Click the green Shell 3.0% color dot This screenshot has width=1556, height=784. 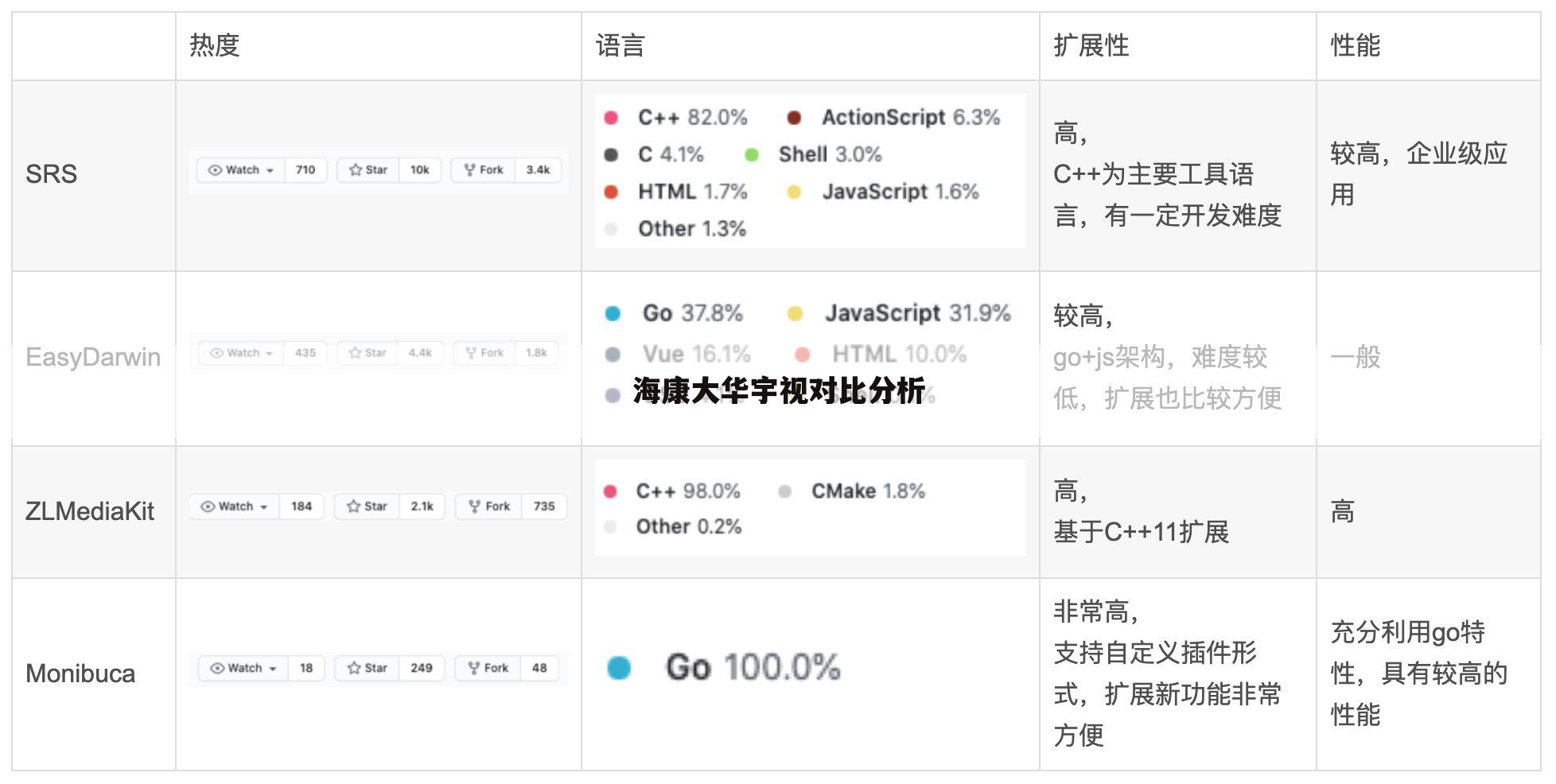coord(752,155)
